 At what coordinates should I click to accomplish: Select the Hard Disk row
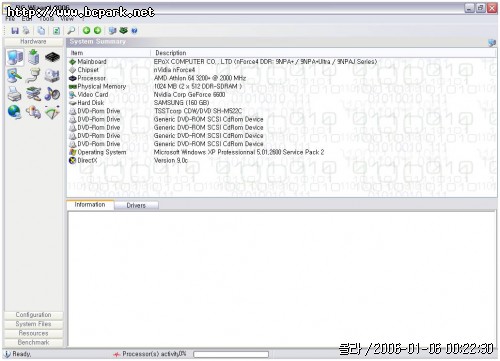point(282,103)
